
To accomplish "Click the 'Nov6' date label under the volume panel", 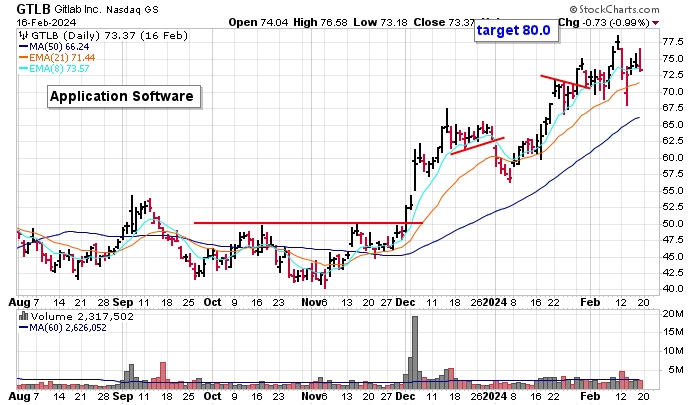I will 314,396.
